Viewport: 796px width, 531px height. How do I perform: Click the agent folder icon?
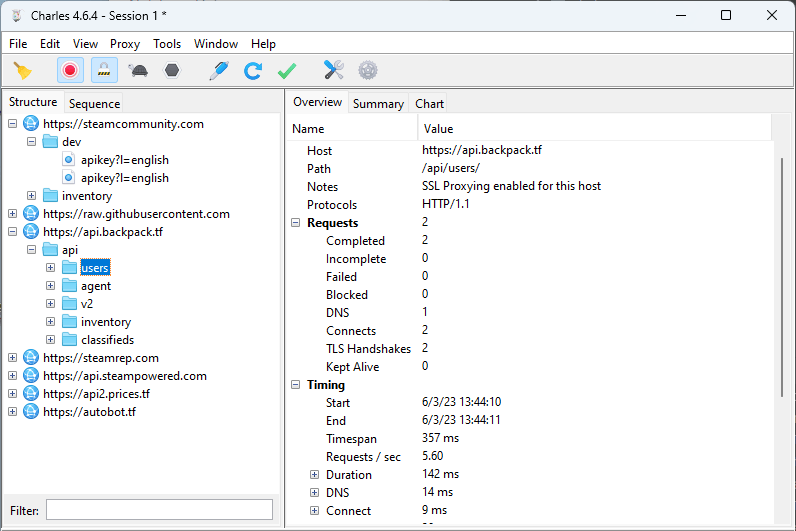[70, 285]
